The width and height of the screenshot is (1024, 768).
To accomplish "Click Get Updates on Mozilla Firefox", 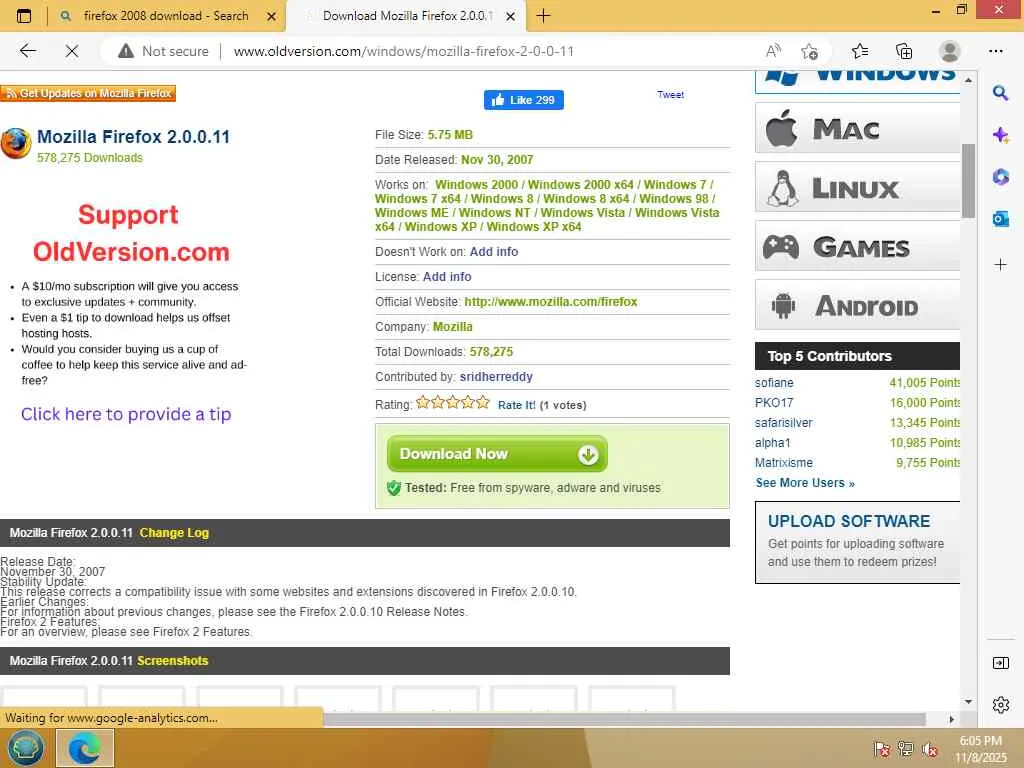I will (88, 93).
